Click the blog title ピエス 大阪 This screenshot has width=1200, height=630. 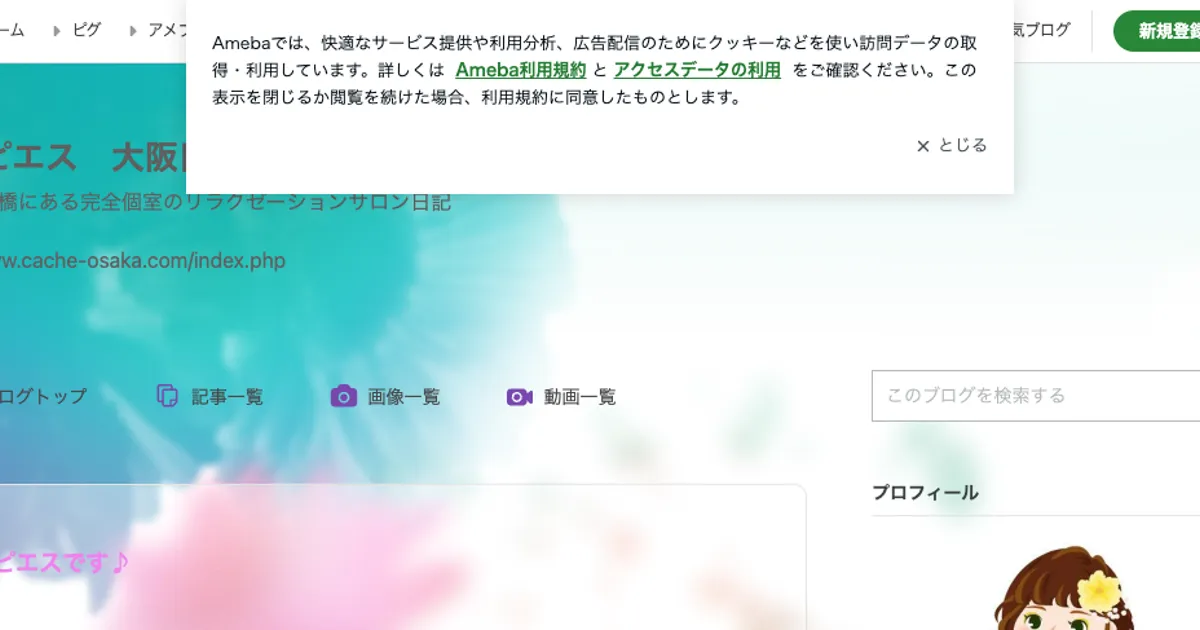click(93, 158)
